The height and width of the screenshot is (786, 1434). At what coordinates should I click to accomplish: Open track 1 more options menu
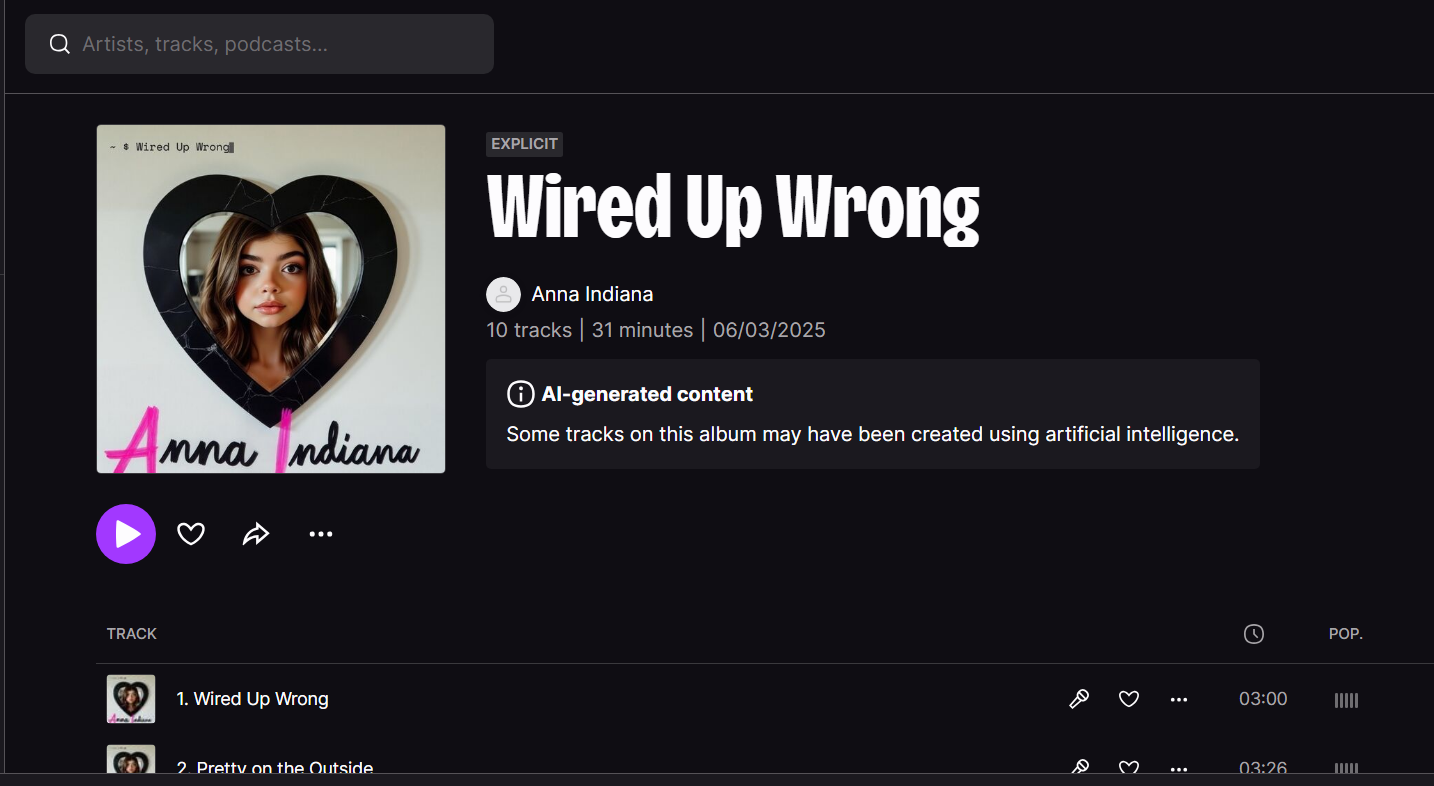(1179, 699)
